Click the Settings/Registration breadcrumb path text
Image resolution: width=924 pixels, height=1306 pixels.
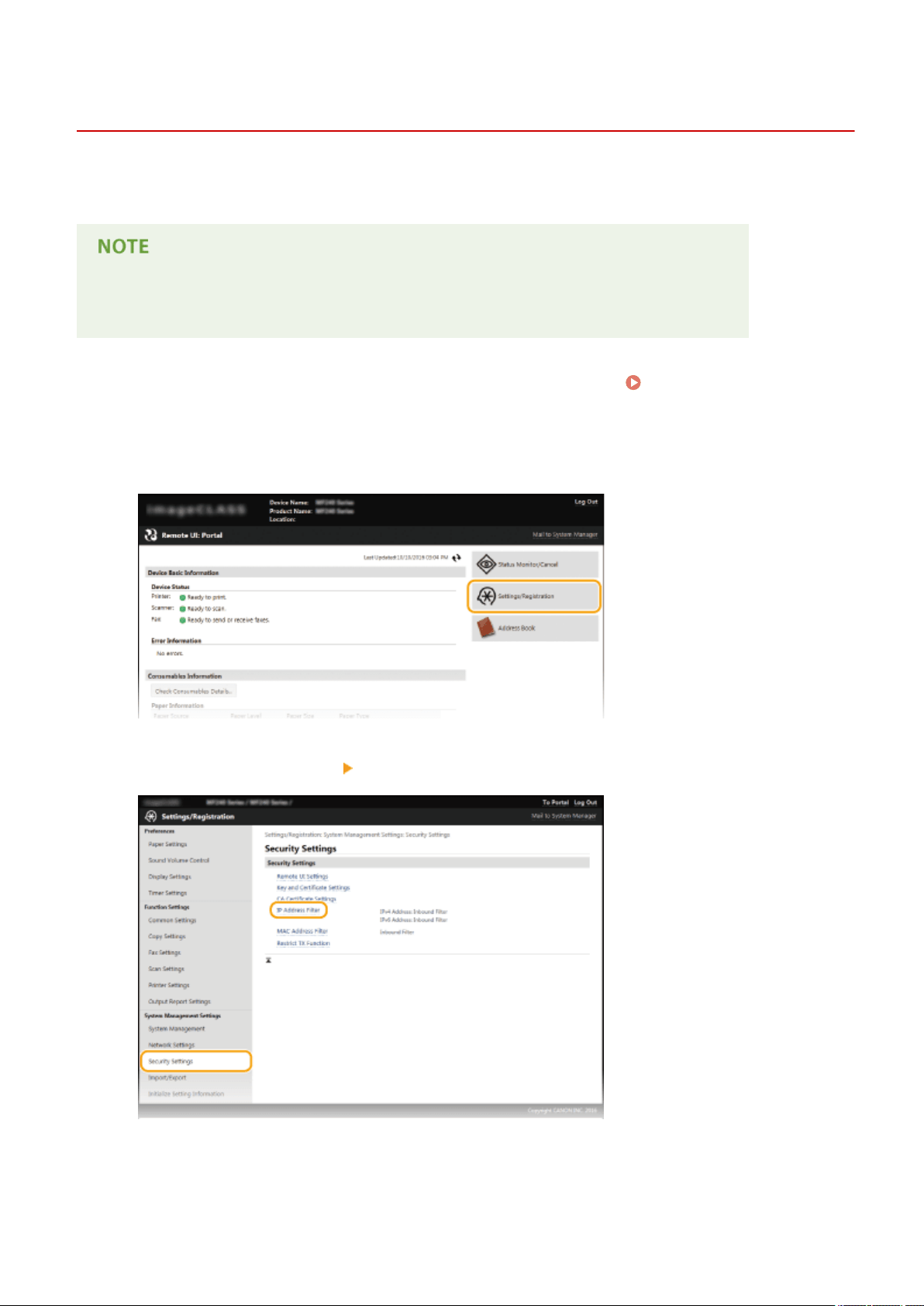[x=357, y=835]
